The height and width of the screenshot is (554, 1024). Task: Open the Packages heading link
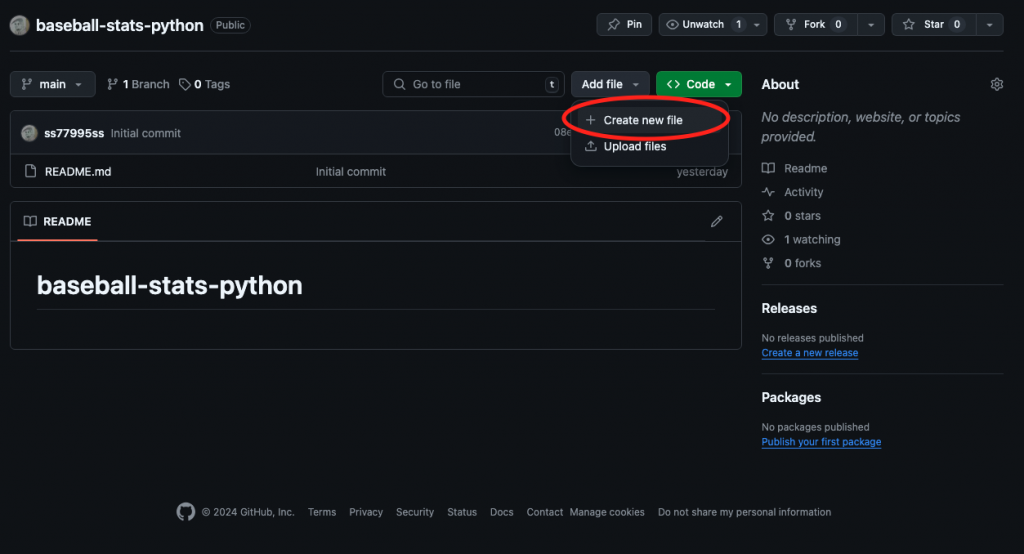791,397
